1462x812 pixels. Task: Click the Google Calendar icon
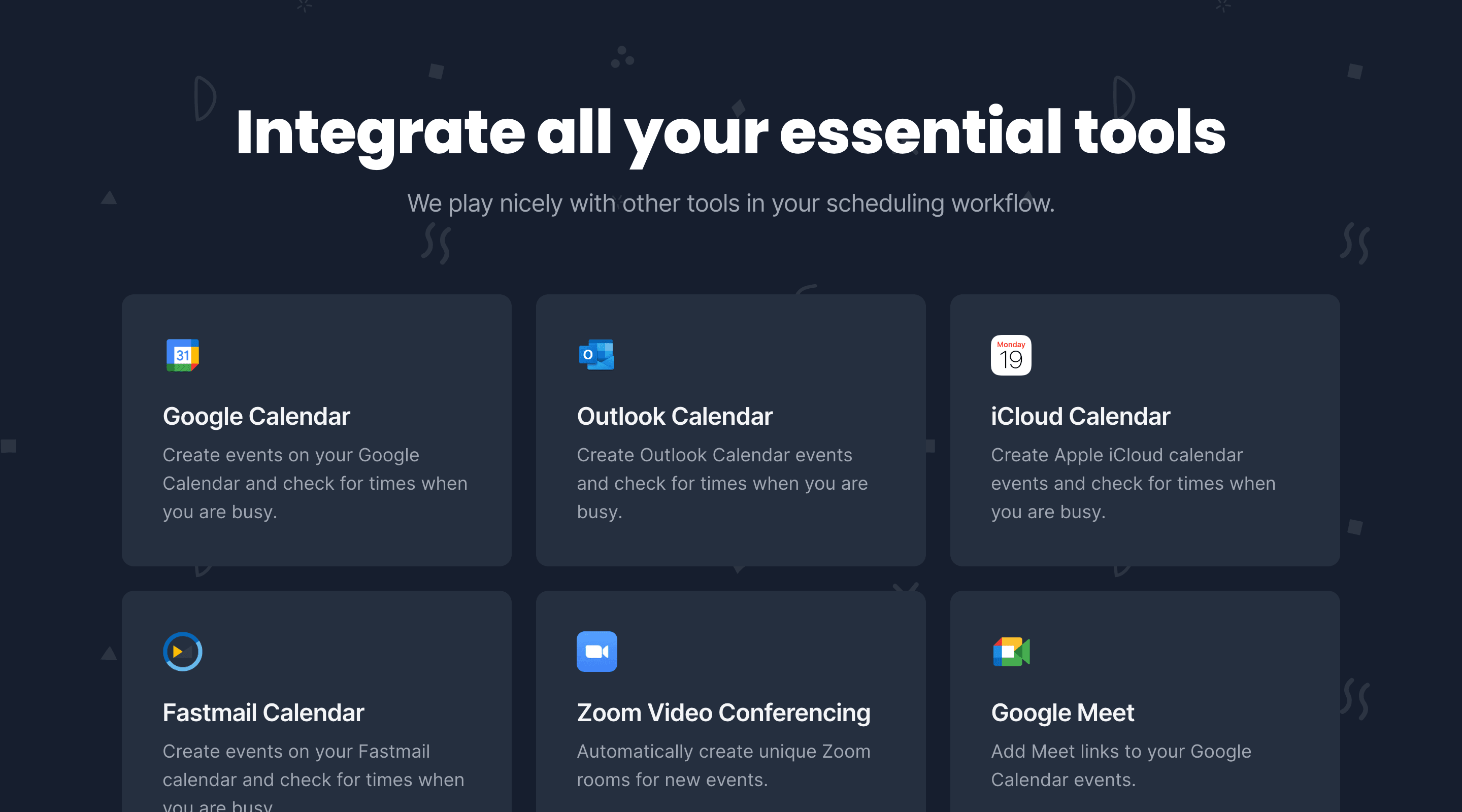click(183, 355)
